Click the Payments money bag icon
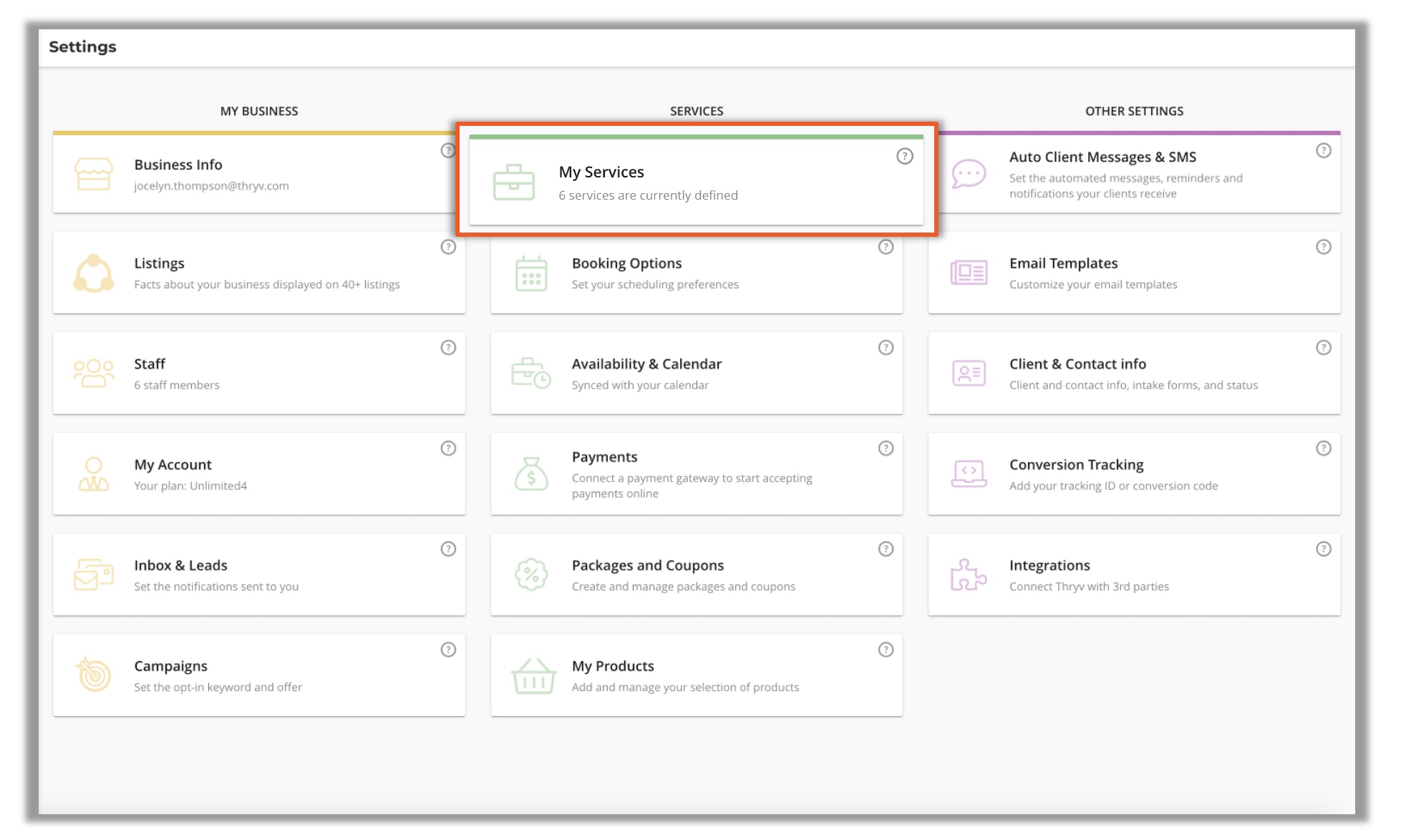 coord(531,474)
